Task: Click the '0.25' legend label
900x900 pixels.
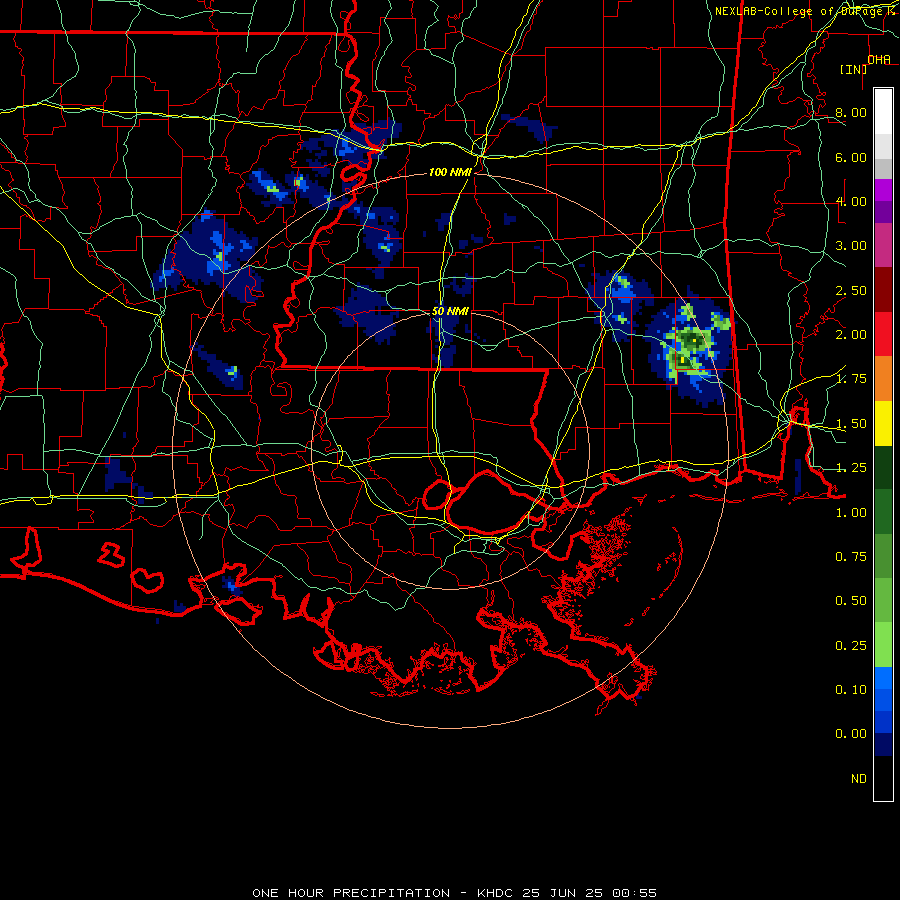Action: (851, 646)
